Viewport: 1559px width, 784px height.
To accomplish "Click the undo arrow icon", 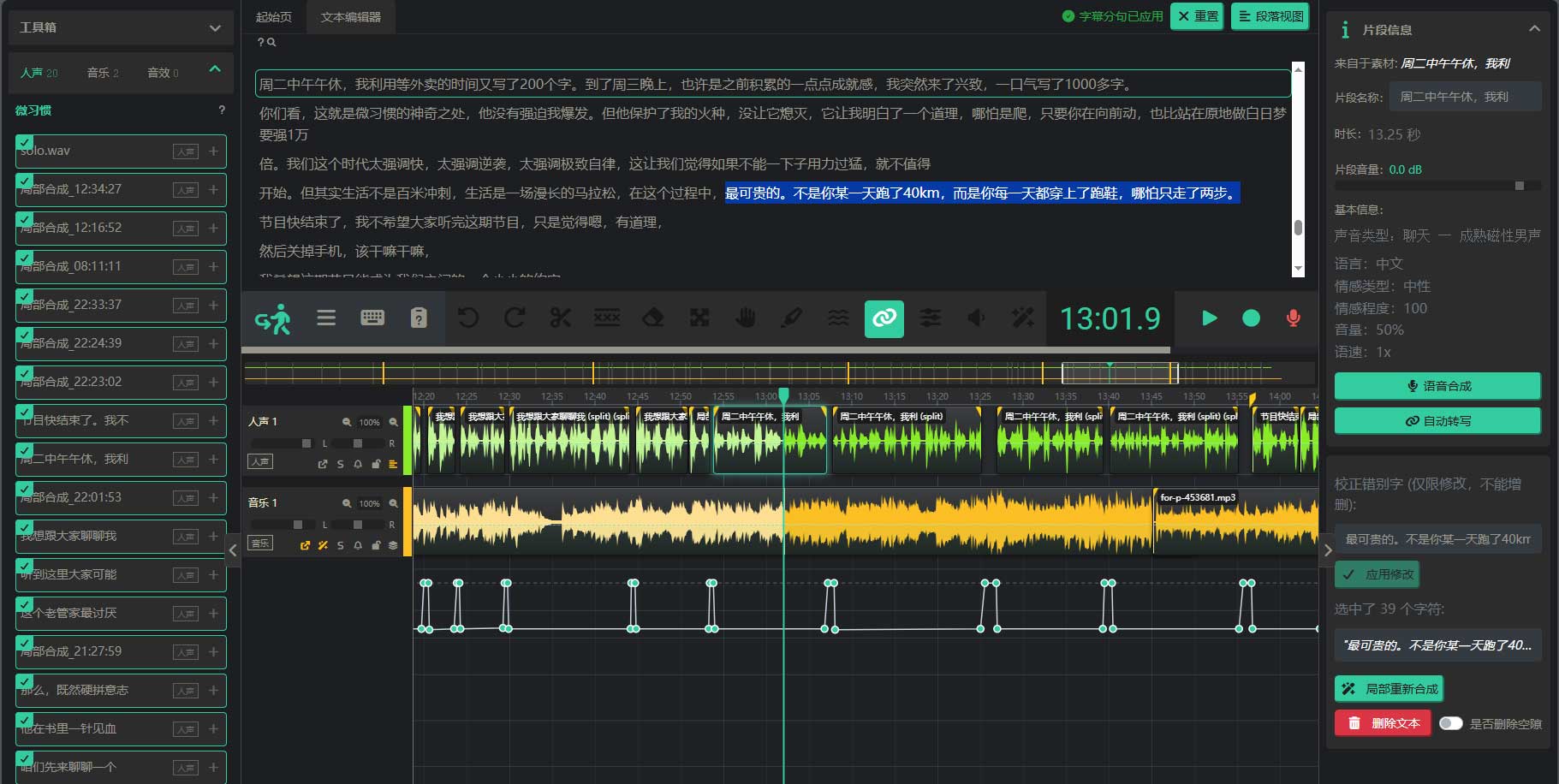I will pyautogui.click(x=468, y=318).
